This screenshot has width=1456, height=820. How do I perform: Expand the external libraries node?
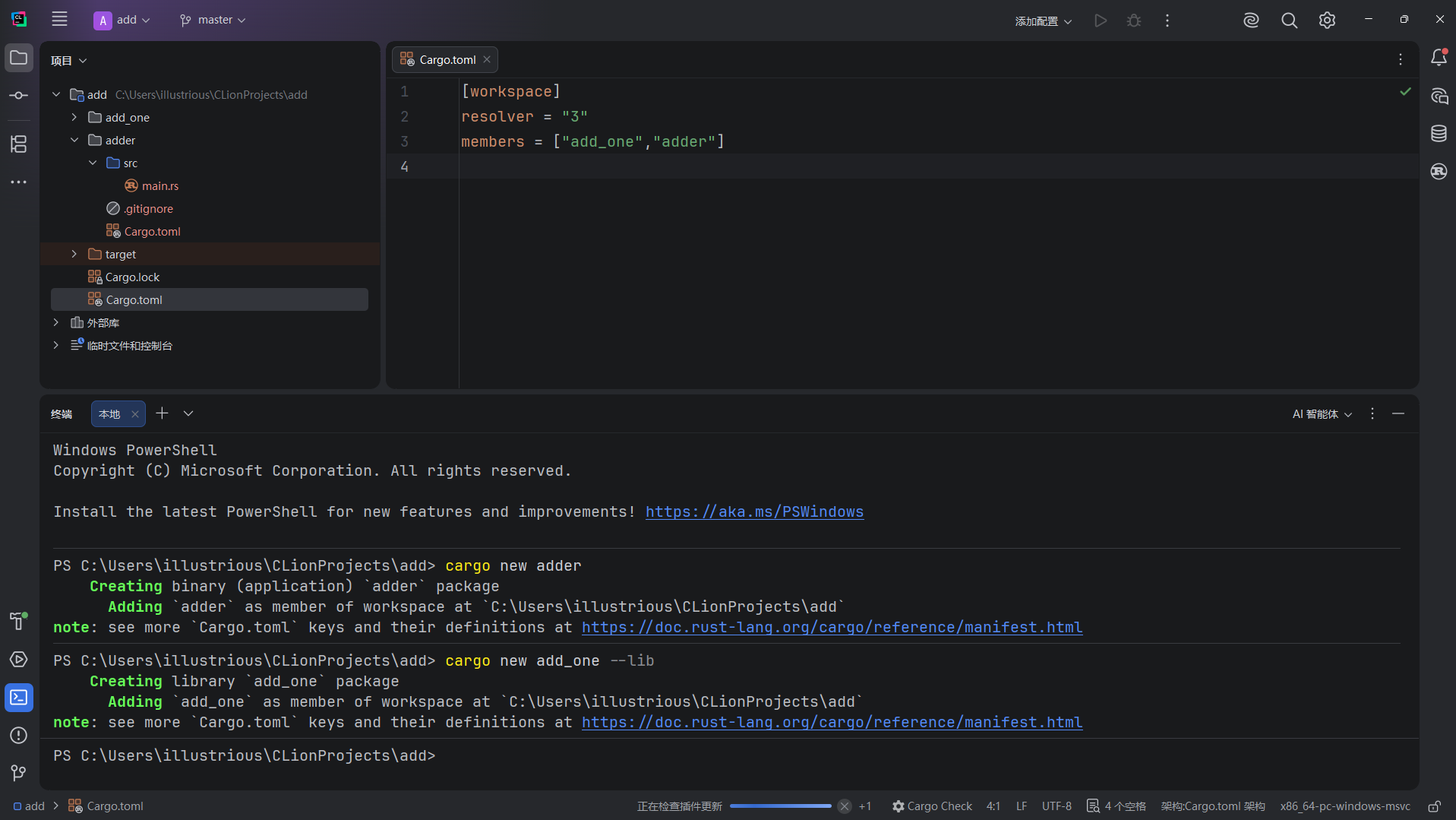55,322
